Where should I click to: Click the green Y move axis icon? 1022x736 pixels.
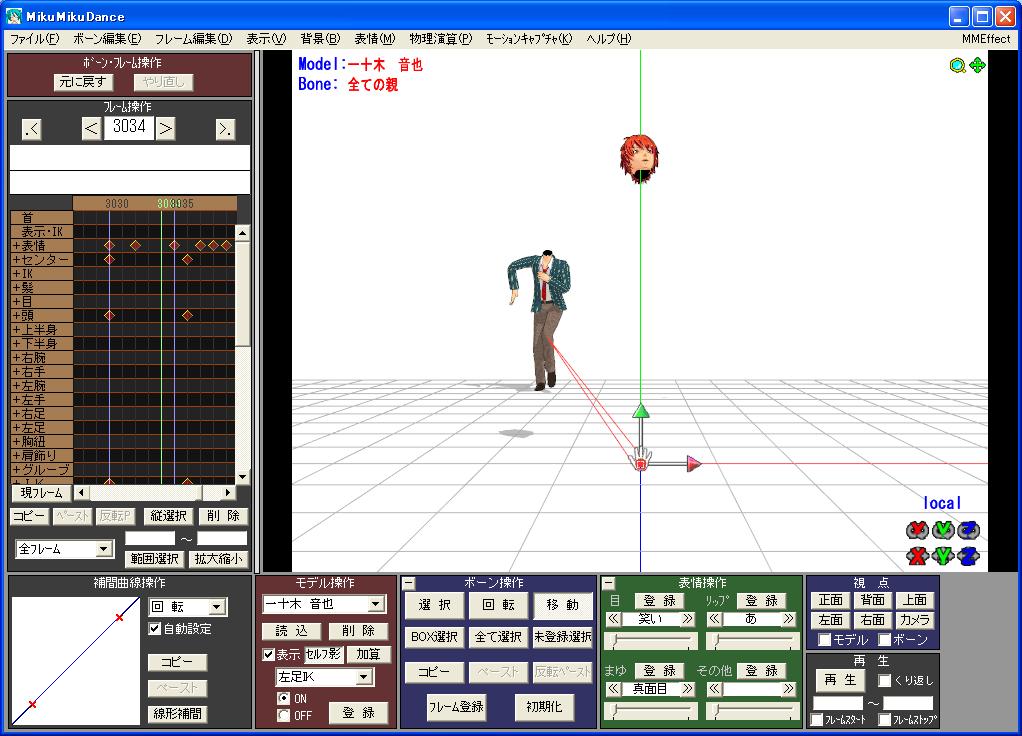(x=943, y=556)
